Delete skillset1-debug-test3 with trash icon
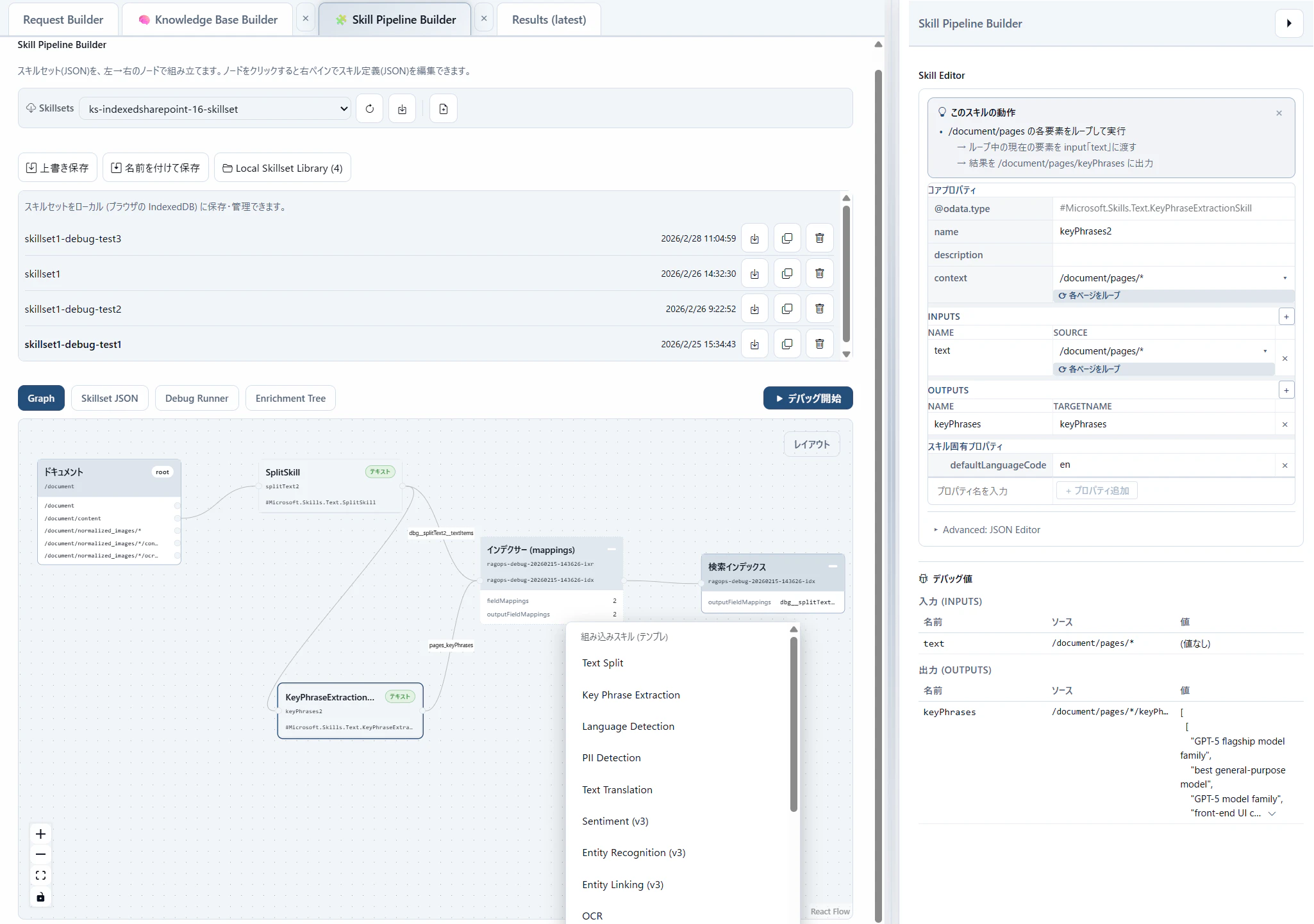 pos(819,238)
